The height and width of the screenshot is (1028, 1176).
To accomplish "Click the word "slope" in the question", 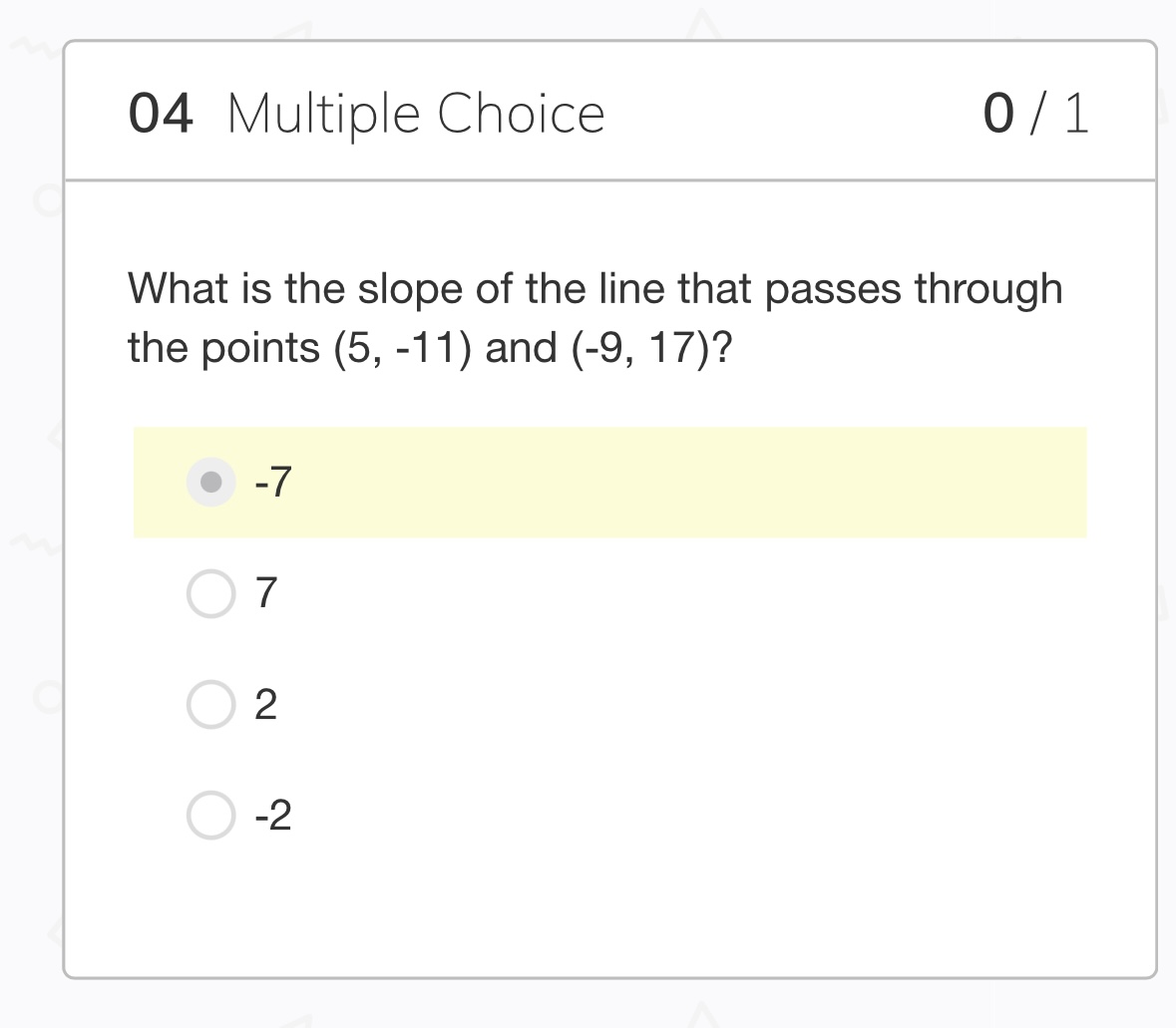I will pos(400,289).
